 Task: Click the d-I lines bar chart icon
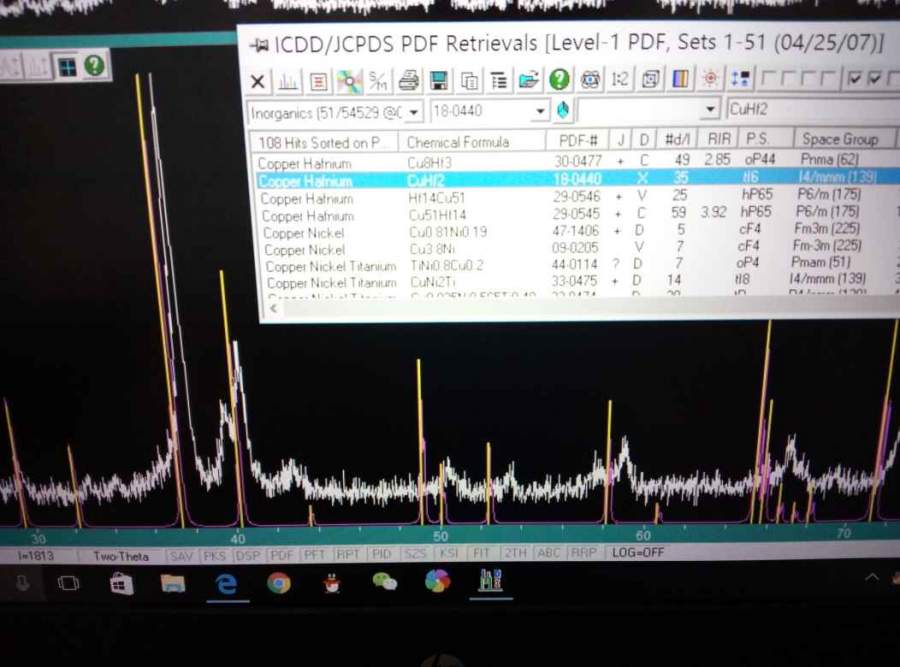pos(288,82)
